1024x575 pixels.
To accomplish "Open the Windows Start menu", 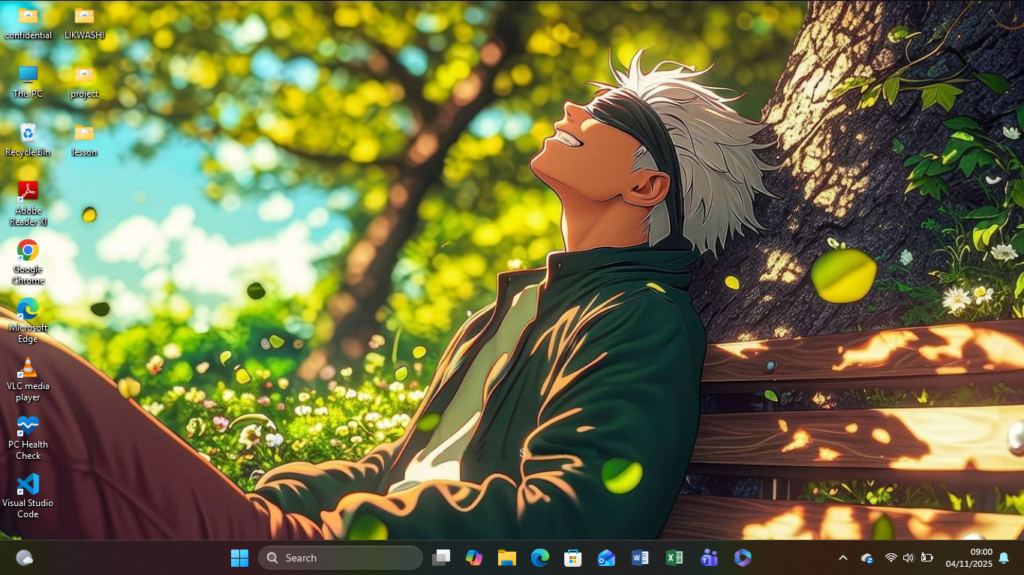I will 240,557.
